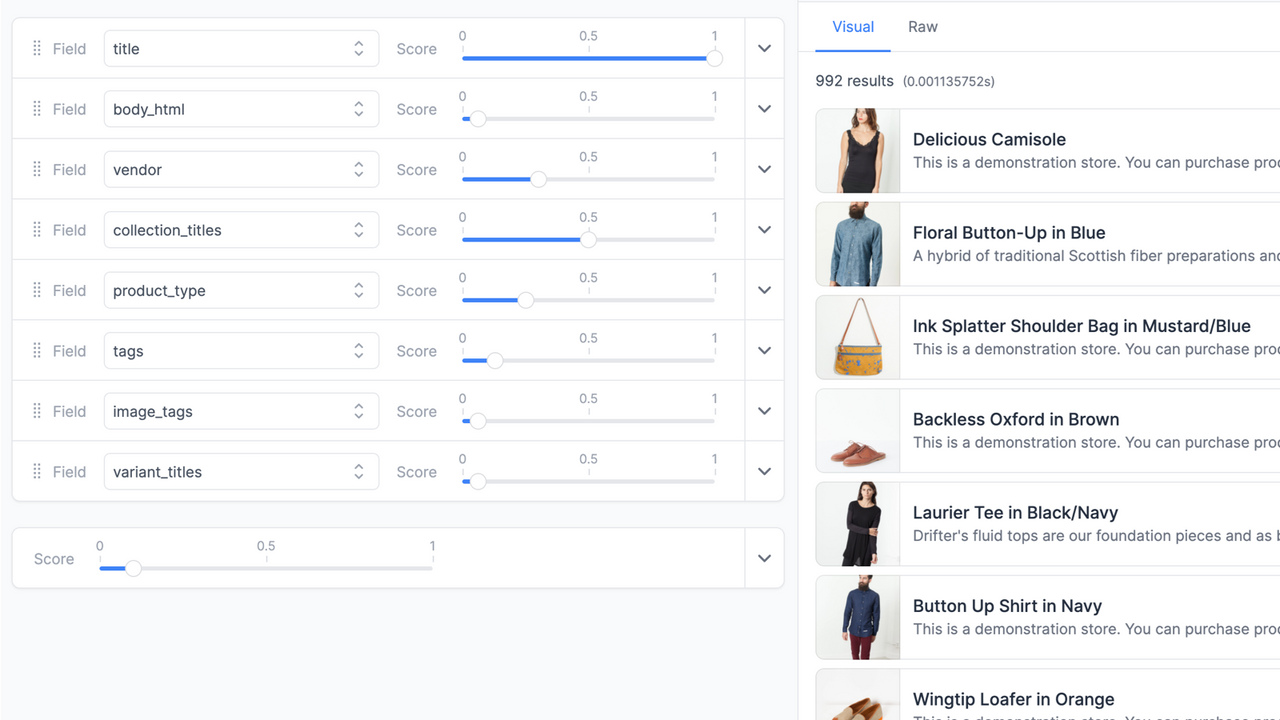Open the Delicious Camisole product

988,139
